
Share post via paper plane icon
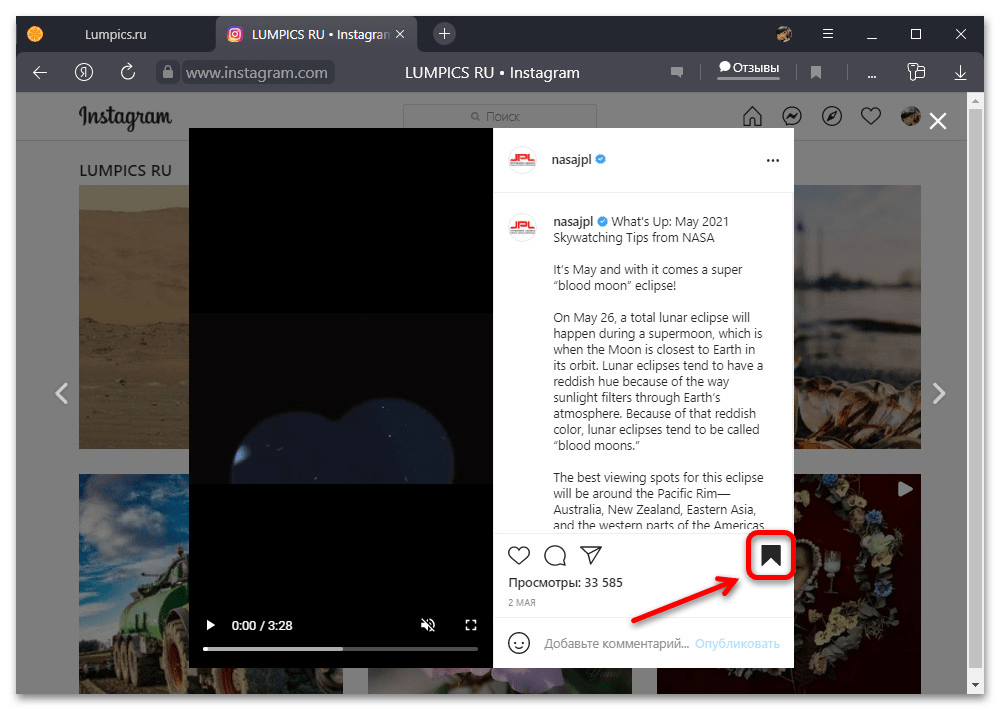click(x=591, y=555)
